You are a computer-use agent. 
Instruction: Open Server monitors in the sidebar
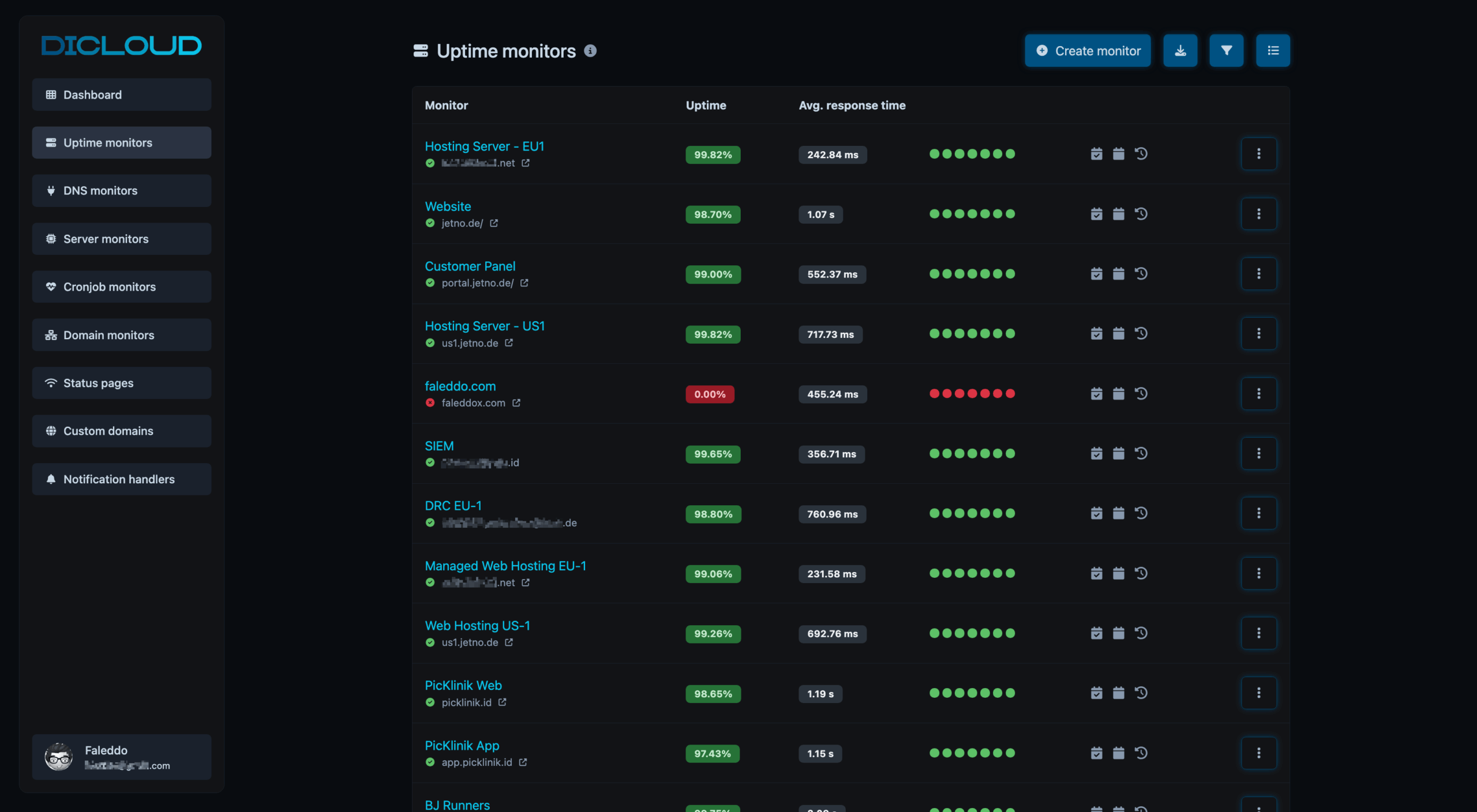pyautogui.click(x=122, y=239)
